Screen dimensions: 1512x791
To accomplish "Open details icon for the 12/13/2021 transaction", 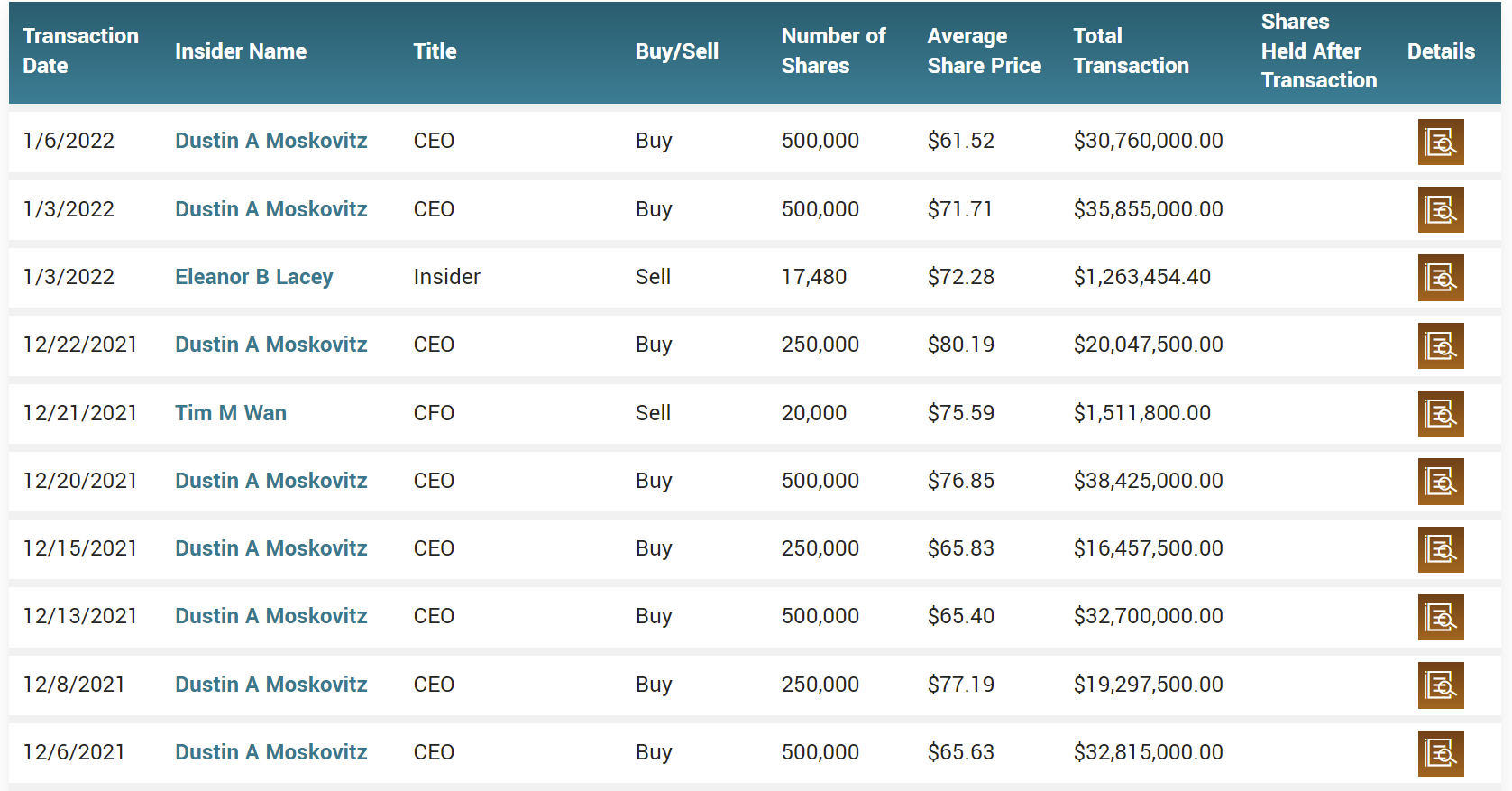I will (x=1441, y=618).
